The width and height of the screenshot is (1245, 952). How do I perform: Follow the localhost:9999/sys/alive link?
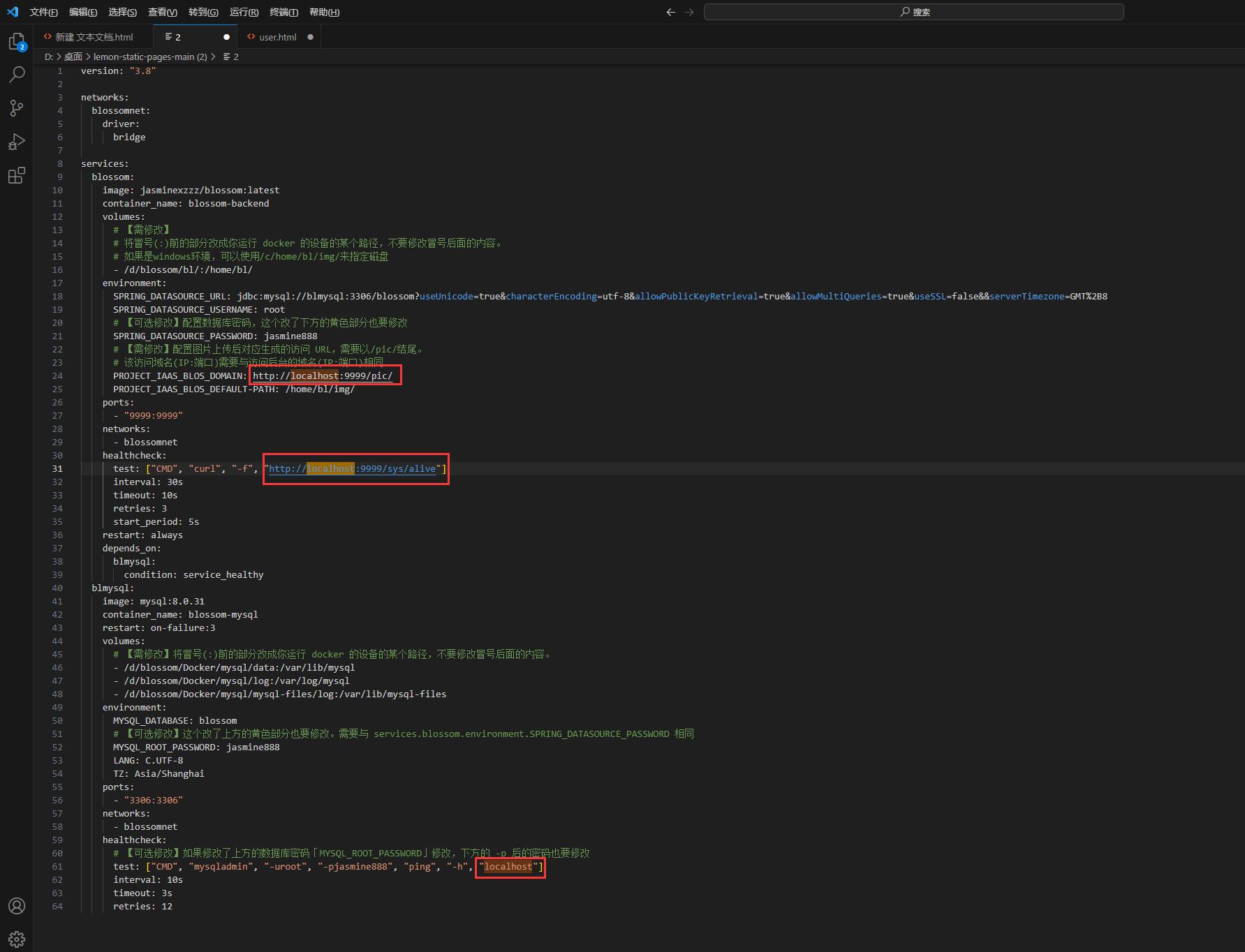point(353,468)
